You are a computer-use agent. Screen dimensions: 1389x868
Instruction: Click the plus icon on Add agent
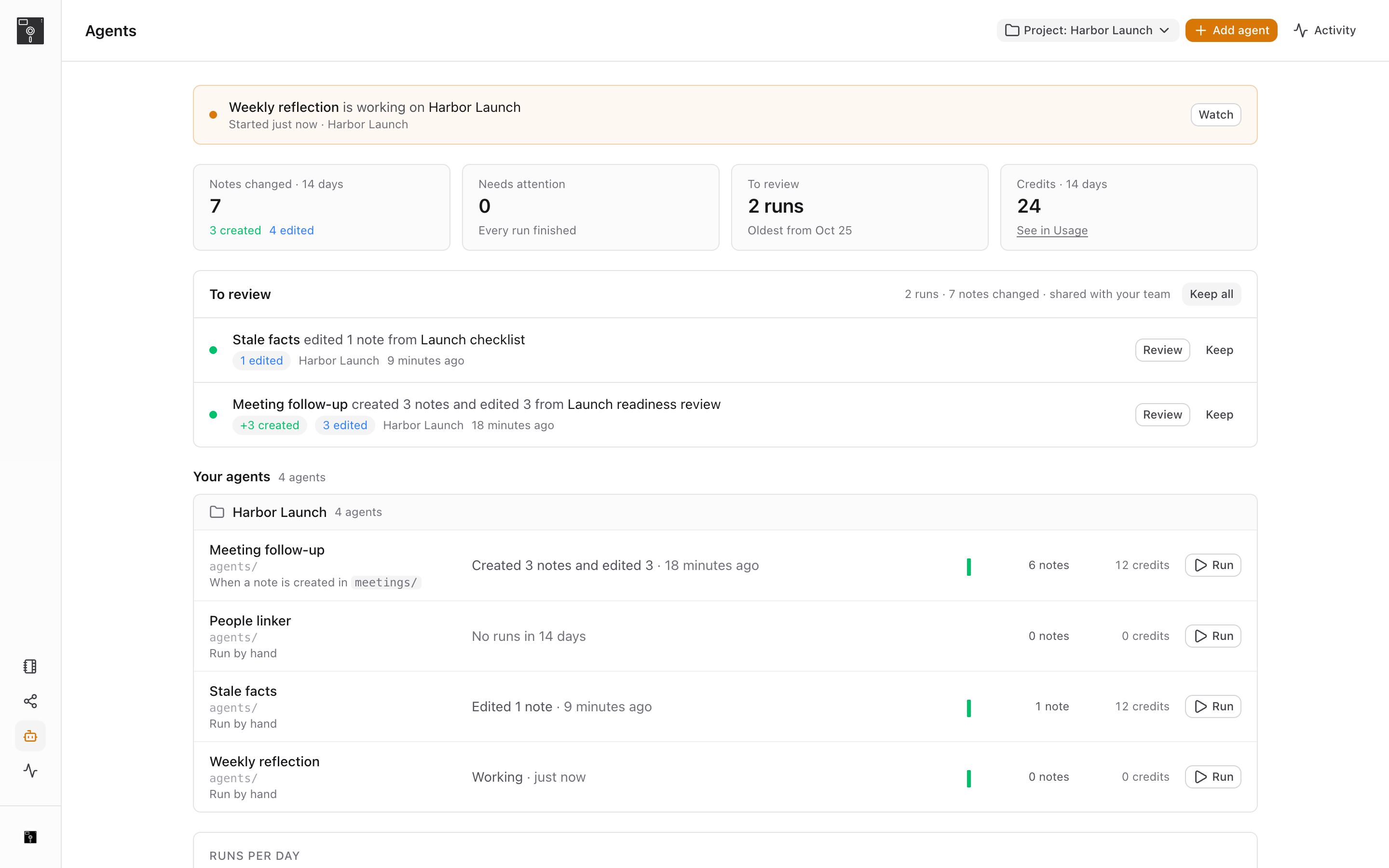(1200, 30)
